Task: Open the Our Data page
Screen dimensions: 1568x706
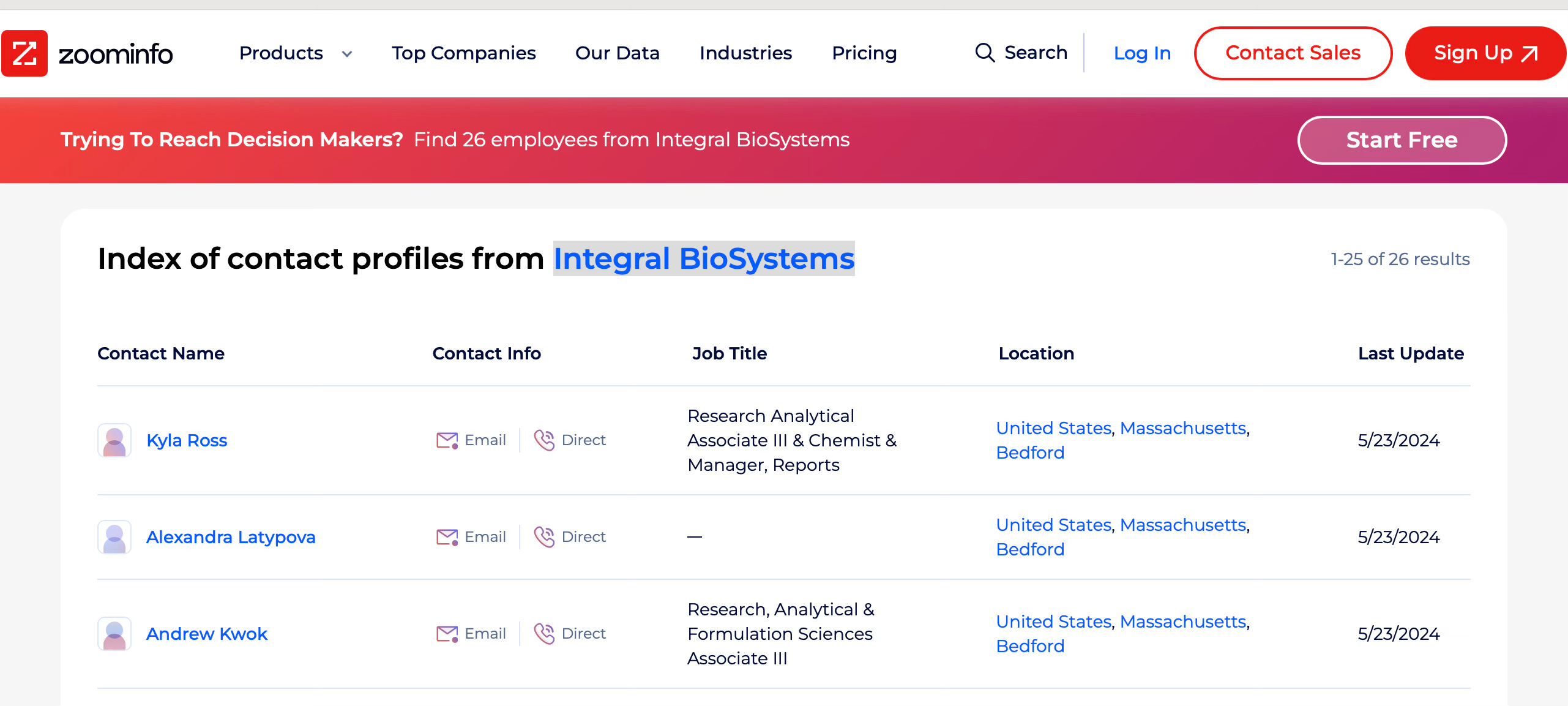Action: [618, 53]
